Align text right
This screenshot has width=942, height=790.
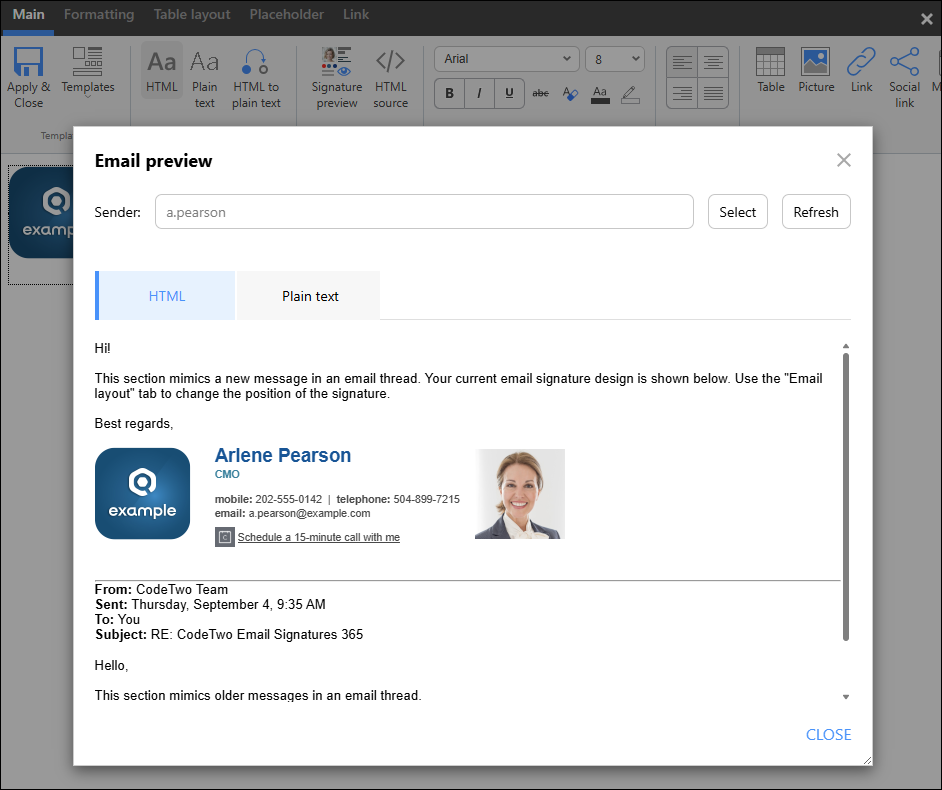[x=682, y=93]
